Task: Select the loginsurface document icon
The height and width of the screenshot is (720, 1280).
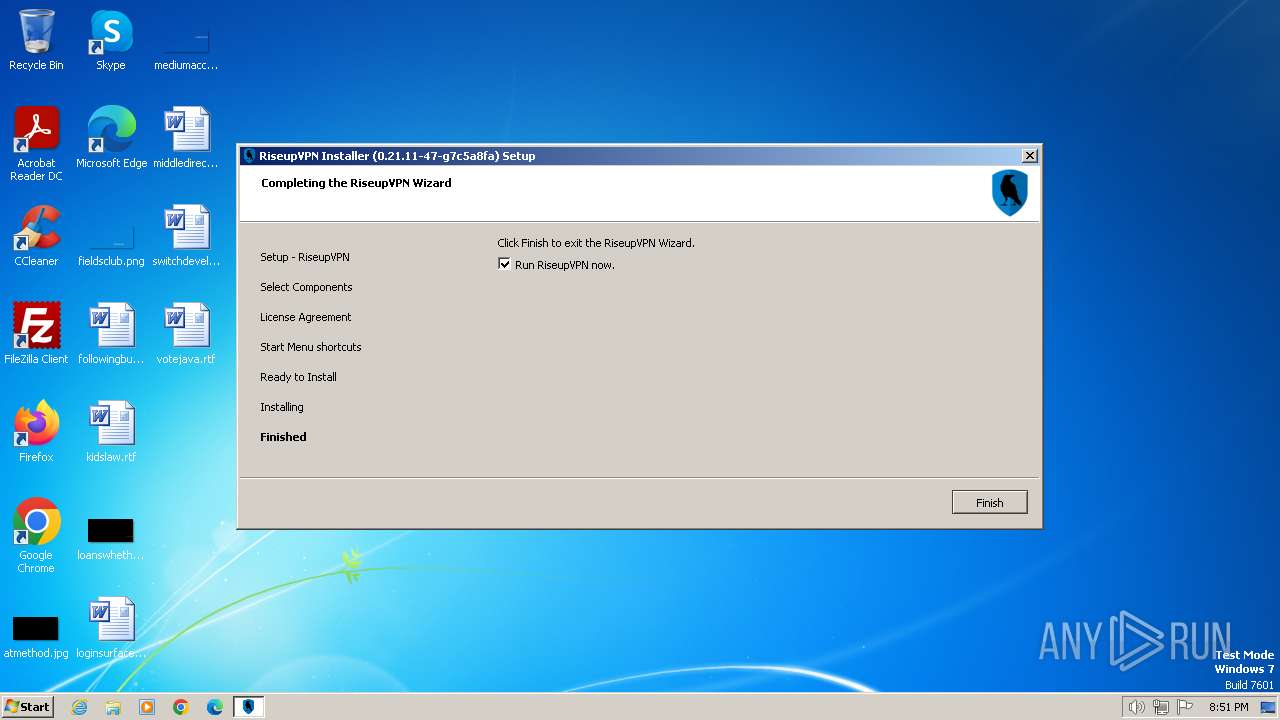Action: pos(111,628)
